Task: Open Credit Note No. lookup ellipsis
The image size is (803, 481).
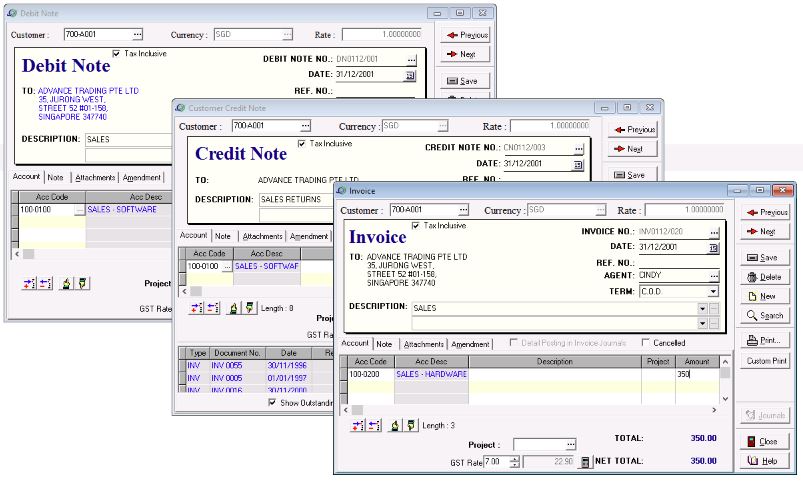Action: (579, 149)
